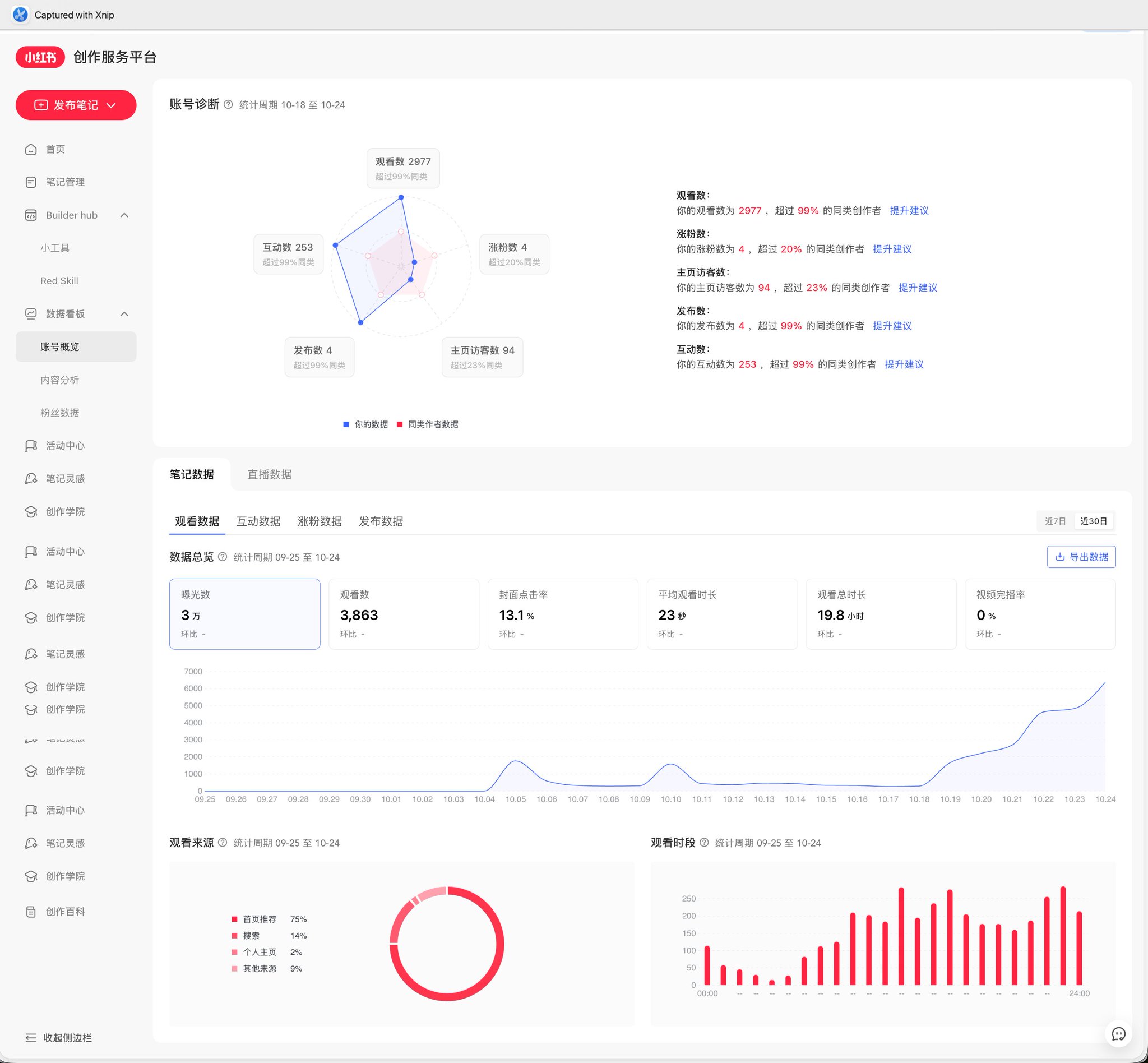Open the 笔记数据 tab

192,474
